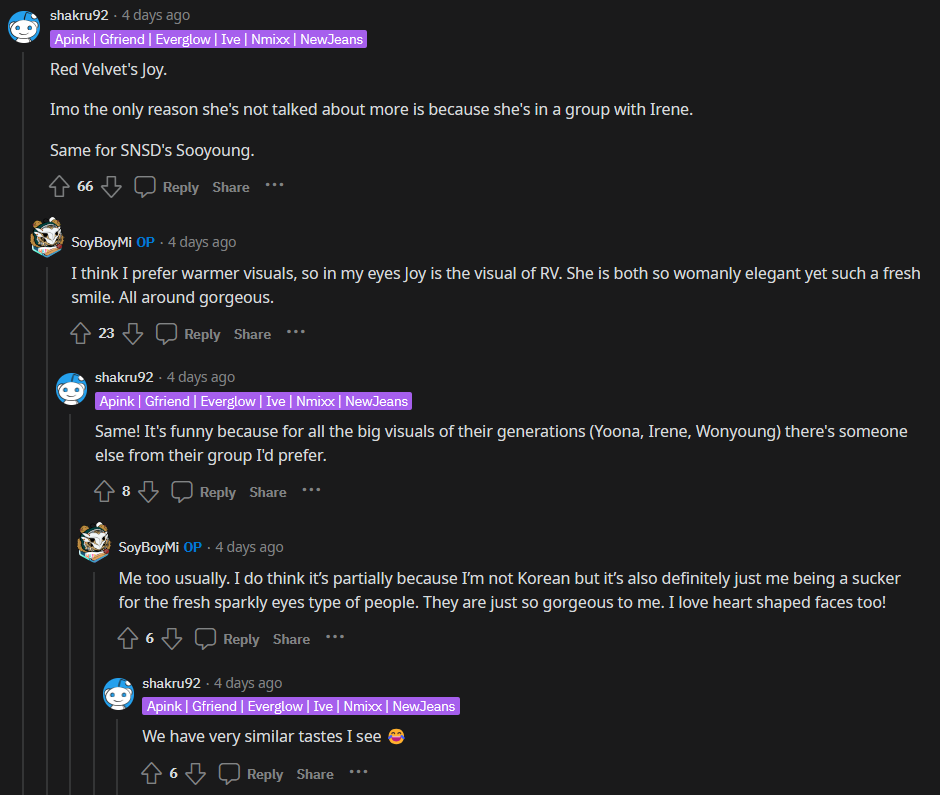Upvote shakru92's Red Velvet's Joy comment
The height and width of the screenshot is (795, 940).
point(60,187)
